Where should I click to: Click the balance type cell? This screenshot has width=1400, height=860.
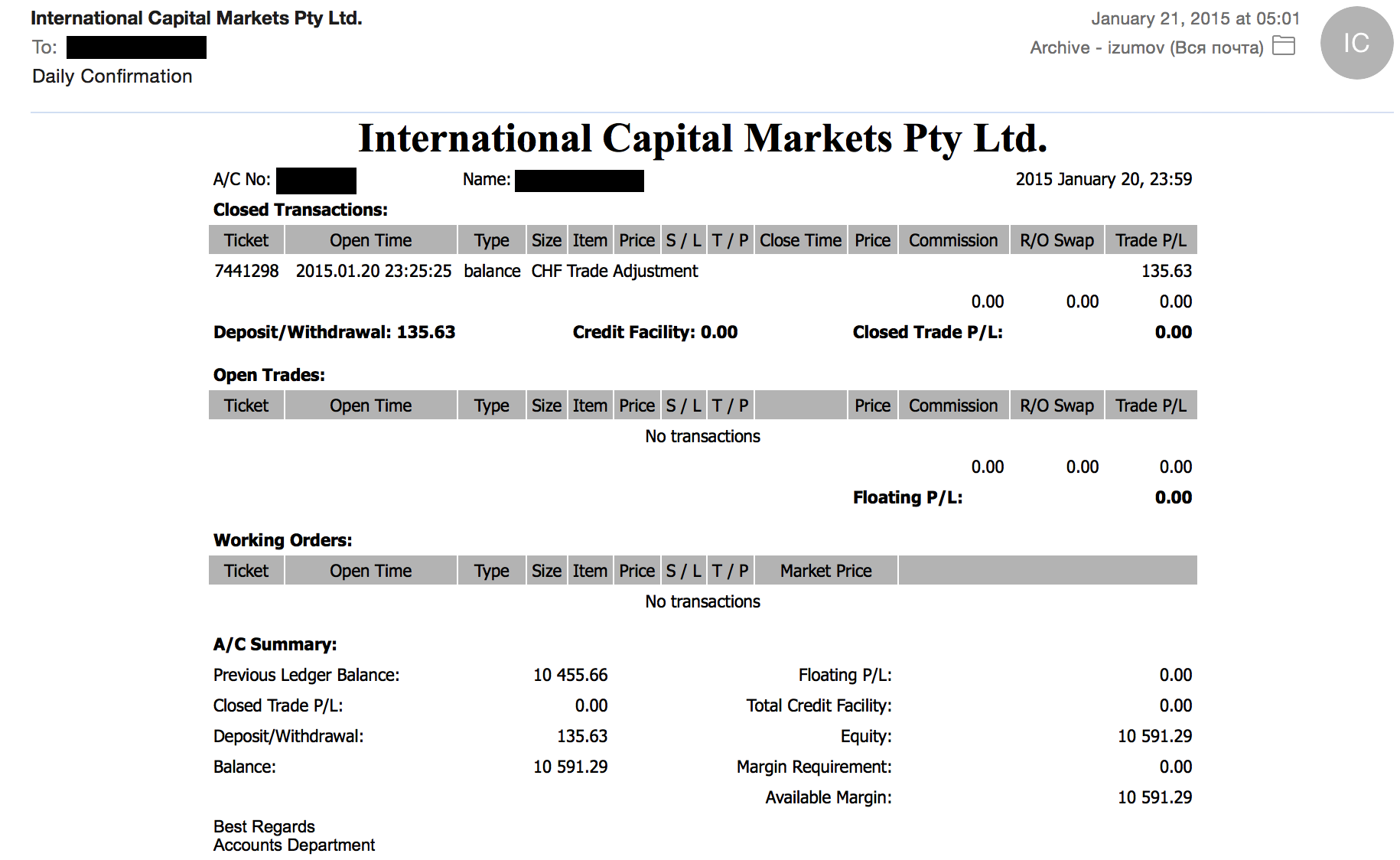pos(492,271)
